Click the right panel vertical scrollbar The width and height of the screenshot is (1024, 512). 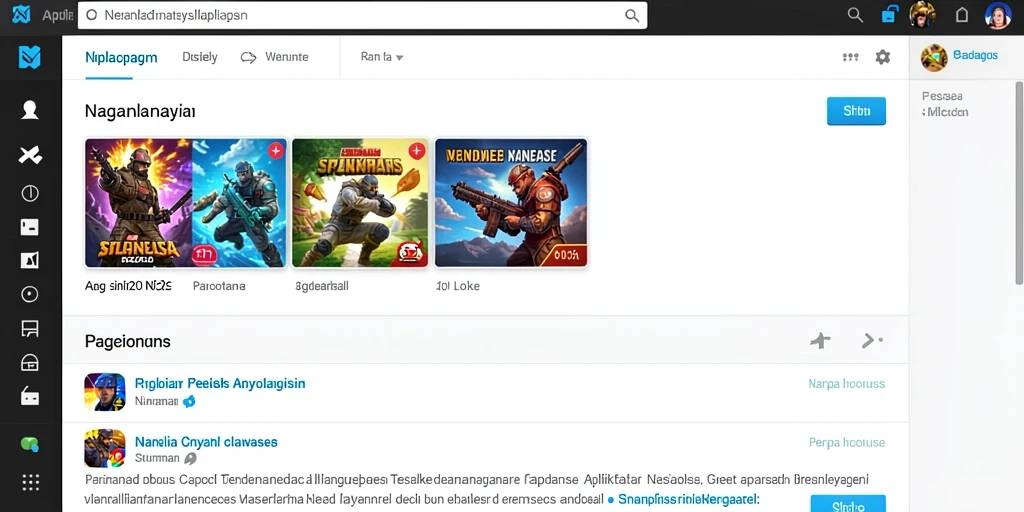(1019, 183)
